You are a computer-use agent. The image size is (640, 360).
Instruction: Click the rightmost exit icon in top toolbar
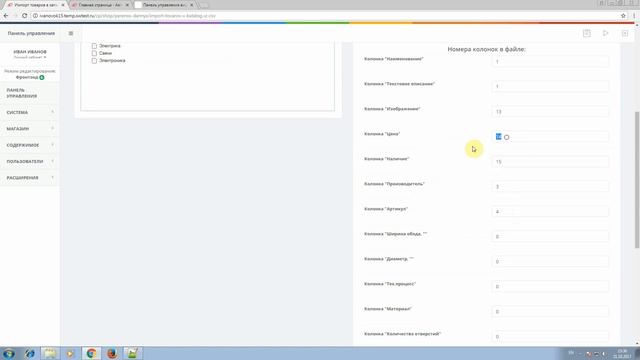coord(625,33)
